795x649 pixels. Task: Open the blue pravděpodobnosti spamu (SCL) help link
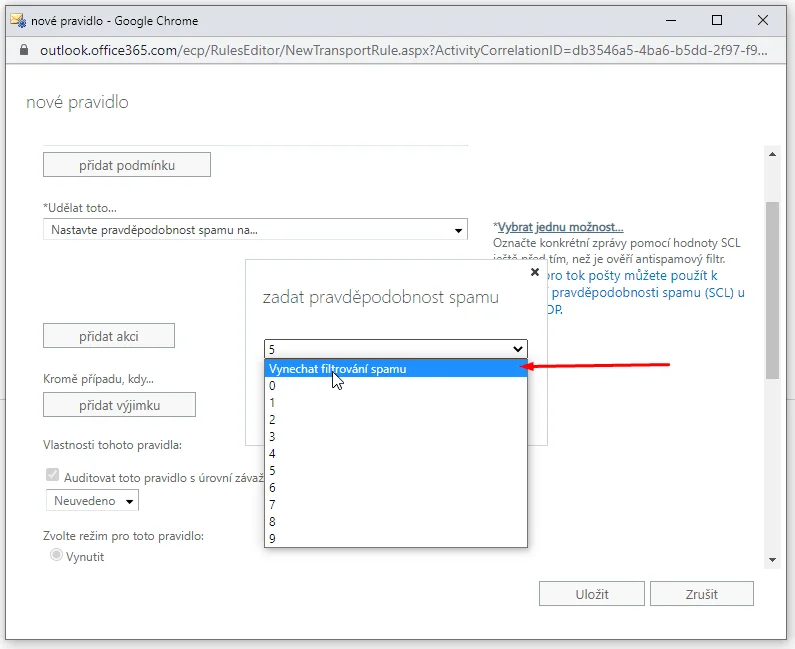point(648,293)
